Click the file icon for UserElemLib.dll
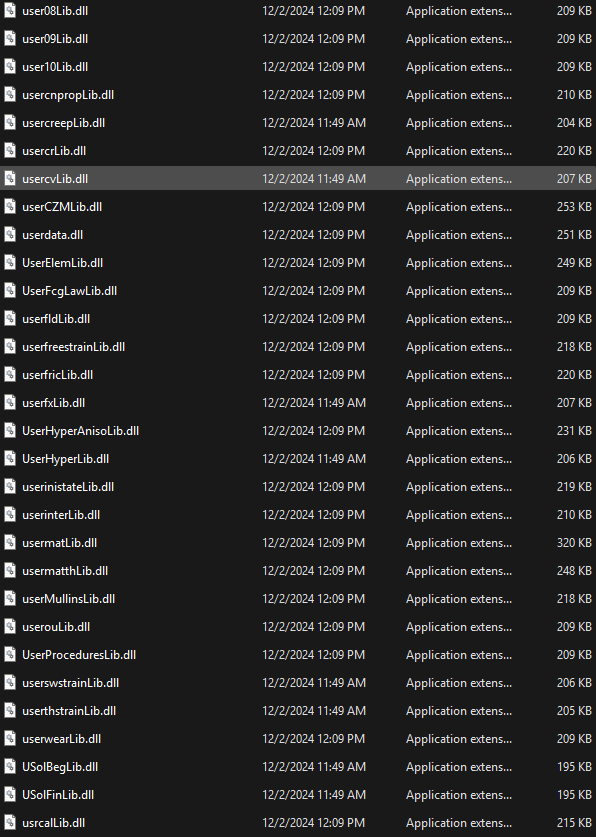Screen dimensions: 596x837 click(x=10, y=263)
